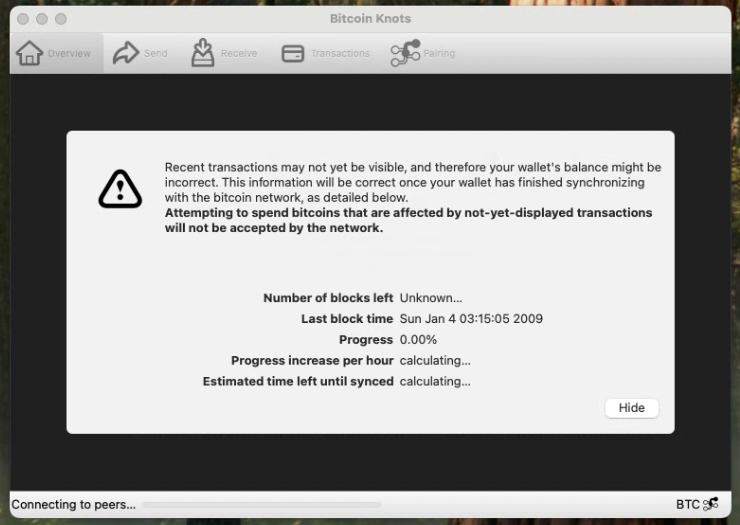
Task: Click the warning triangle icon
Action: (x=120, y=189)
